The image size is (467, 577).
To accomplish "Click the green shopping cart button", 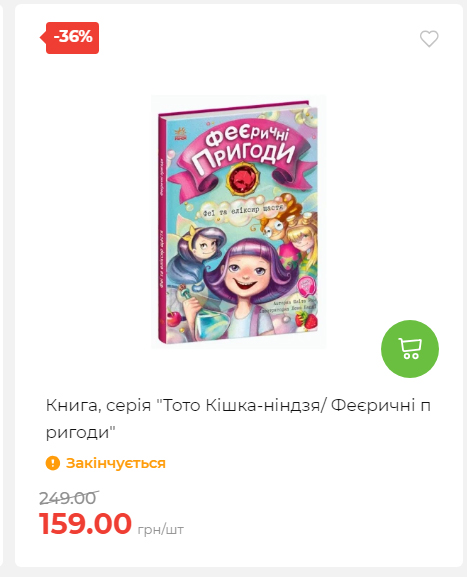I will (410, 349).
